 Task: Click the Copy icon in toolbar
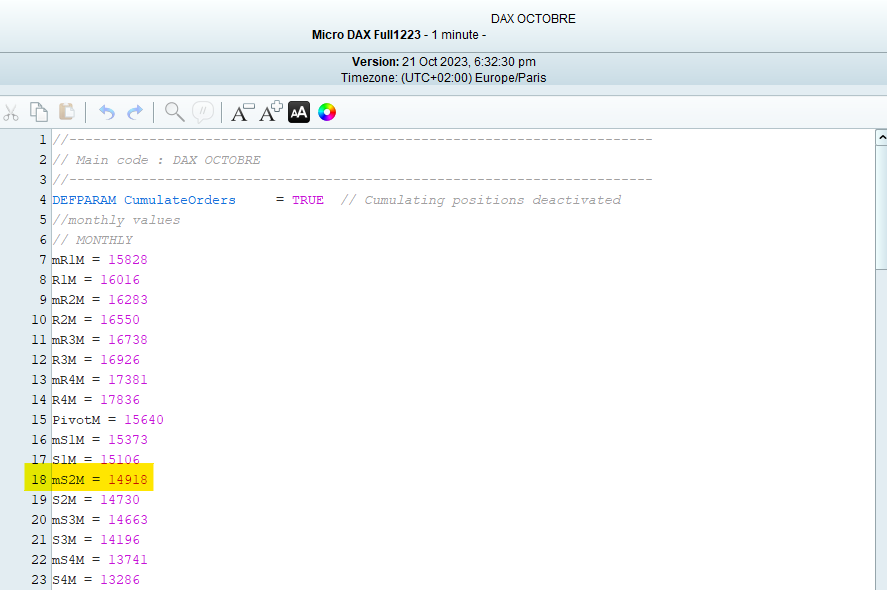coord(38,112)
